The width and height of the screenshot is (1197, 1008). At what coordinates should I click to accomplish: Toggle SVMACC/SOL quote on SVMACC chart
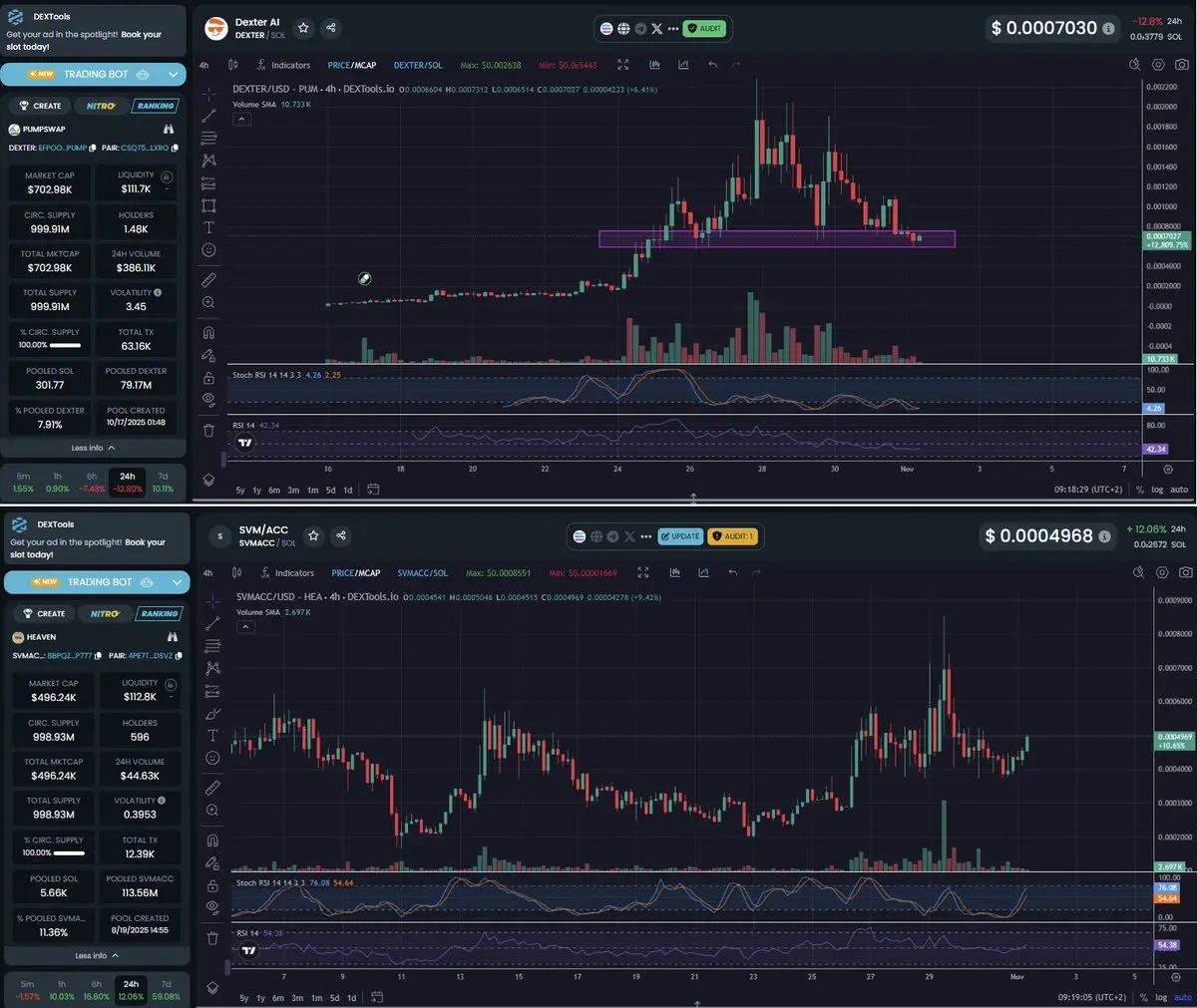pos(422,573)
